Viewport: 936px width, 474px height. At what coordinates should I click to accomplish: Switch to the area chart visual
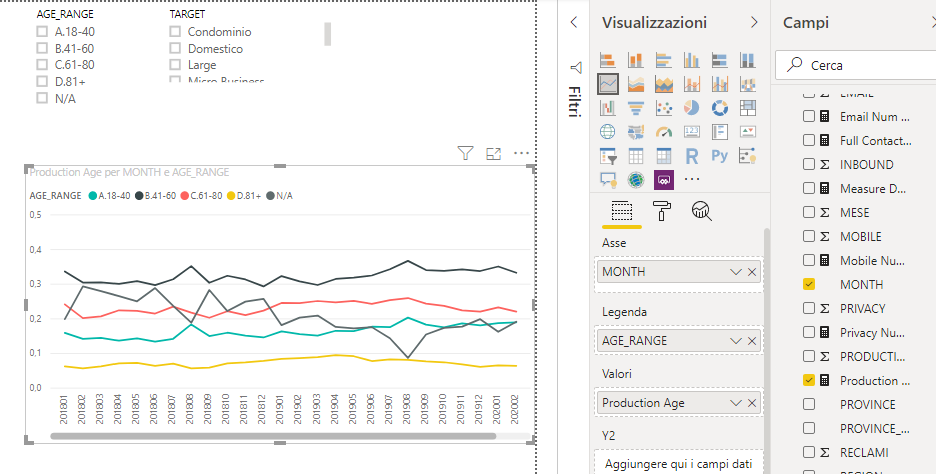636,84
